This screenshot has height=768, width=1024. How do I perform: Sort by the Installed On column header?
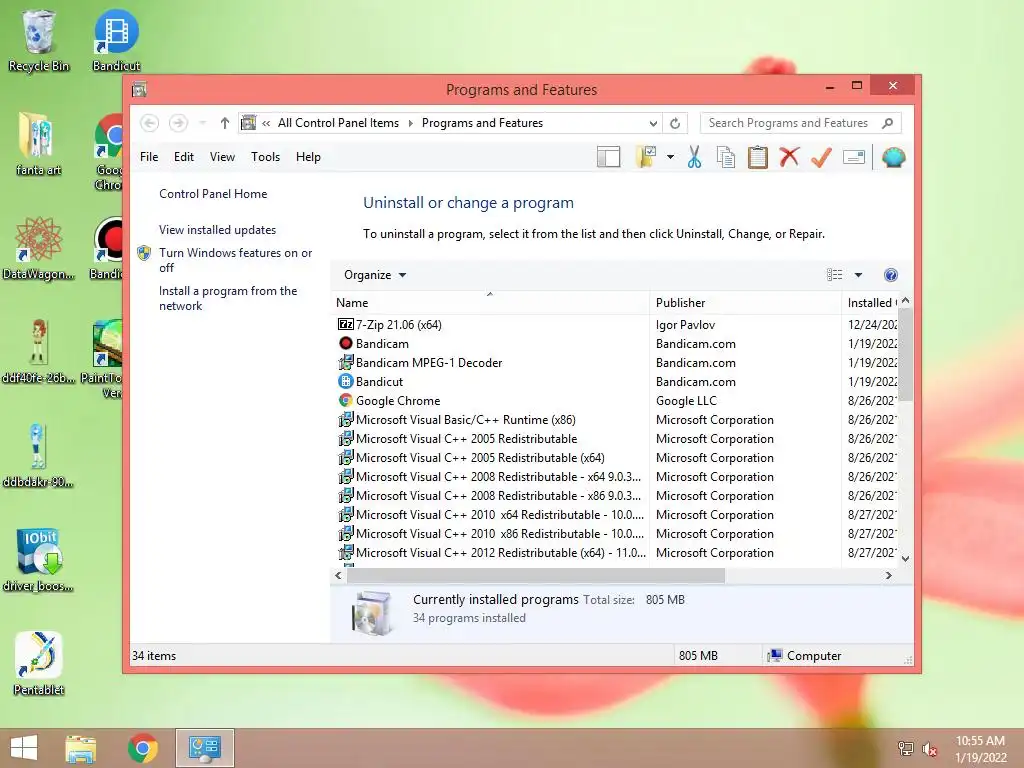[872, 303]
